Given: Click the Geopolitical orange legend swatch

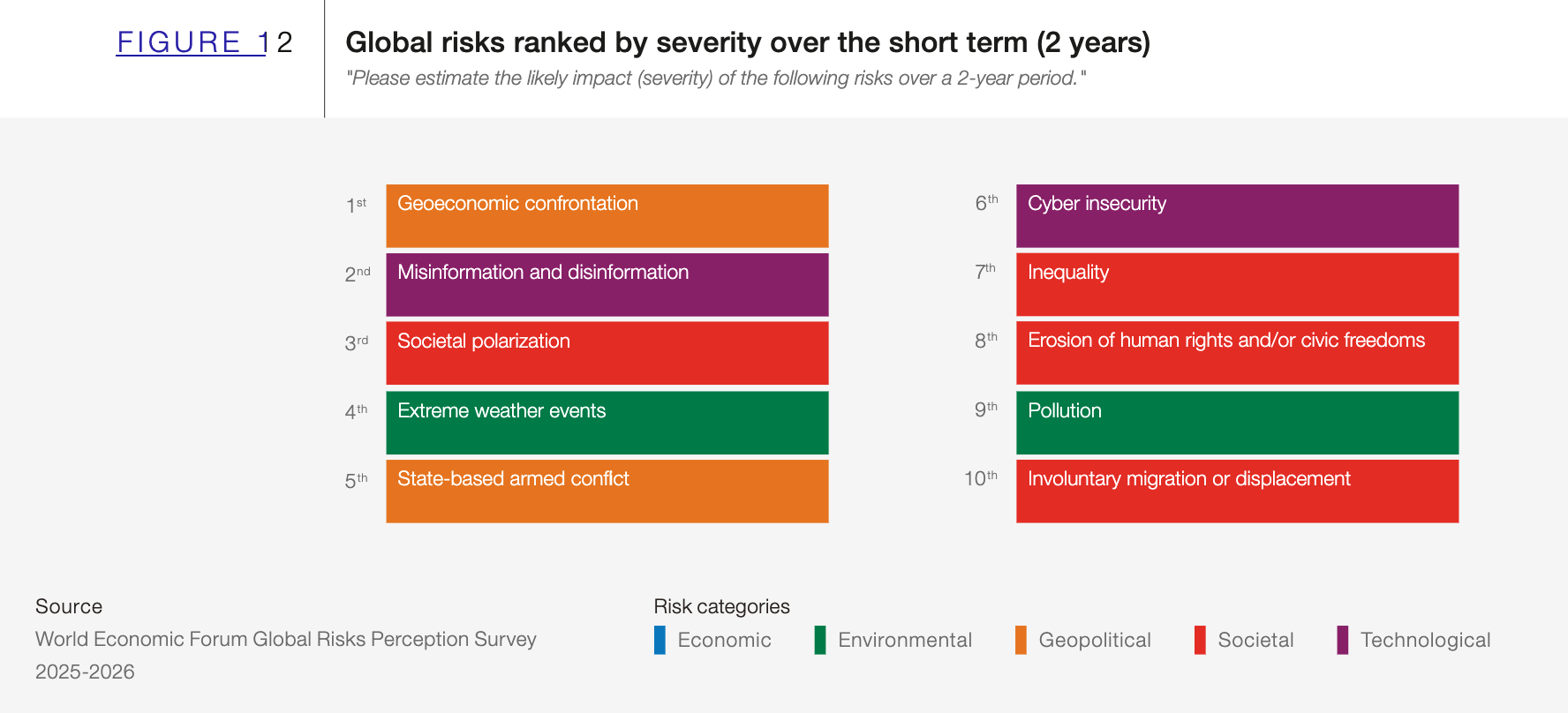Looking at the screenshot, I should click(1021, 640).
